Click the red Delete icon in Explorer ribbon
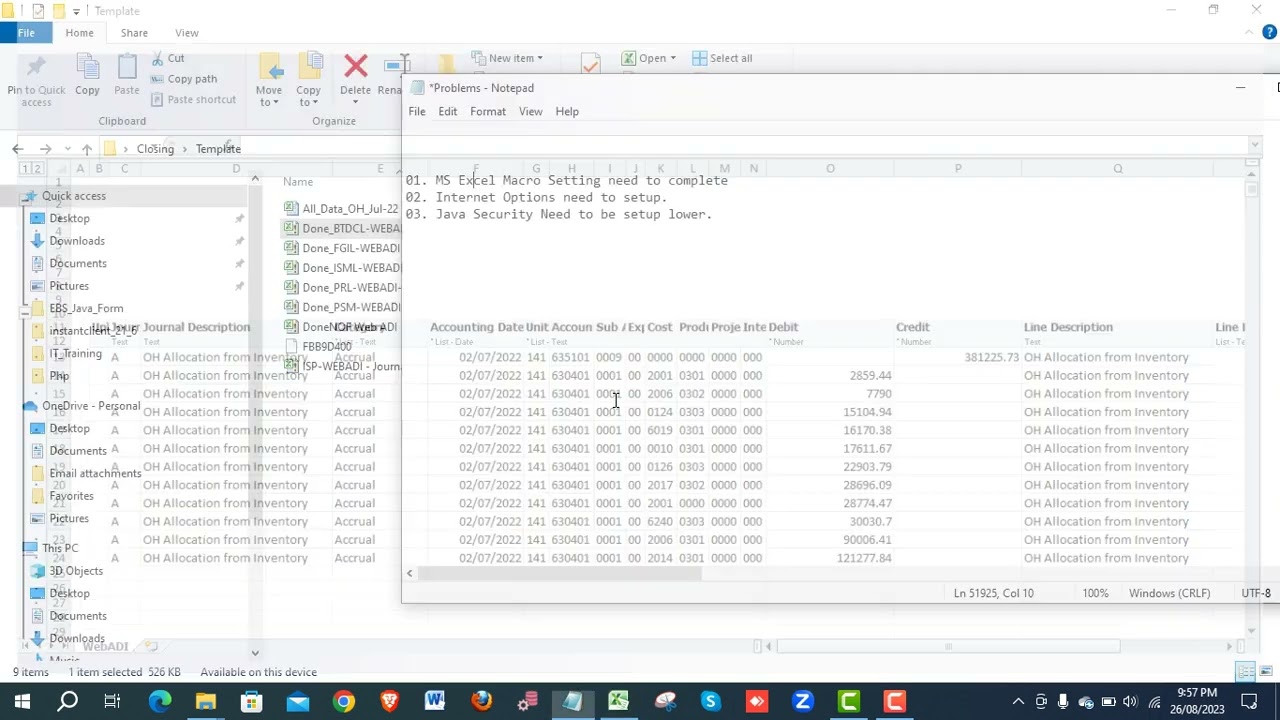 (355, 68)
